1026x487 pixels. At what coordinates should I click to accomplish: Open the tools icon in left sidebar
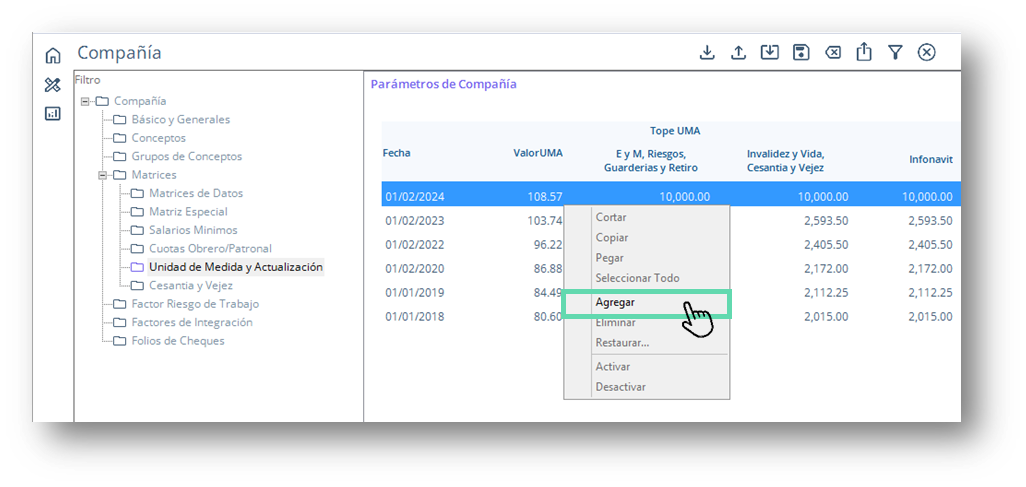[53, 85]
